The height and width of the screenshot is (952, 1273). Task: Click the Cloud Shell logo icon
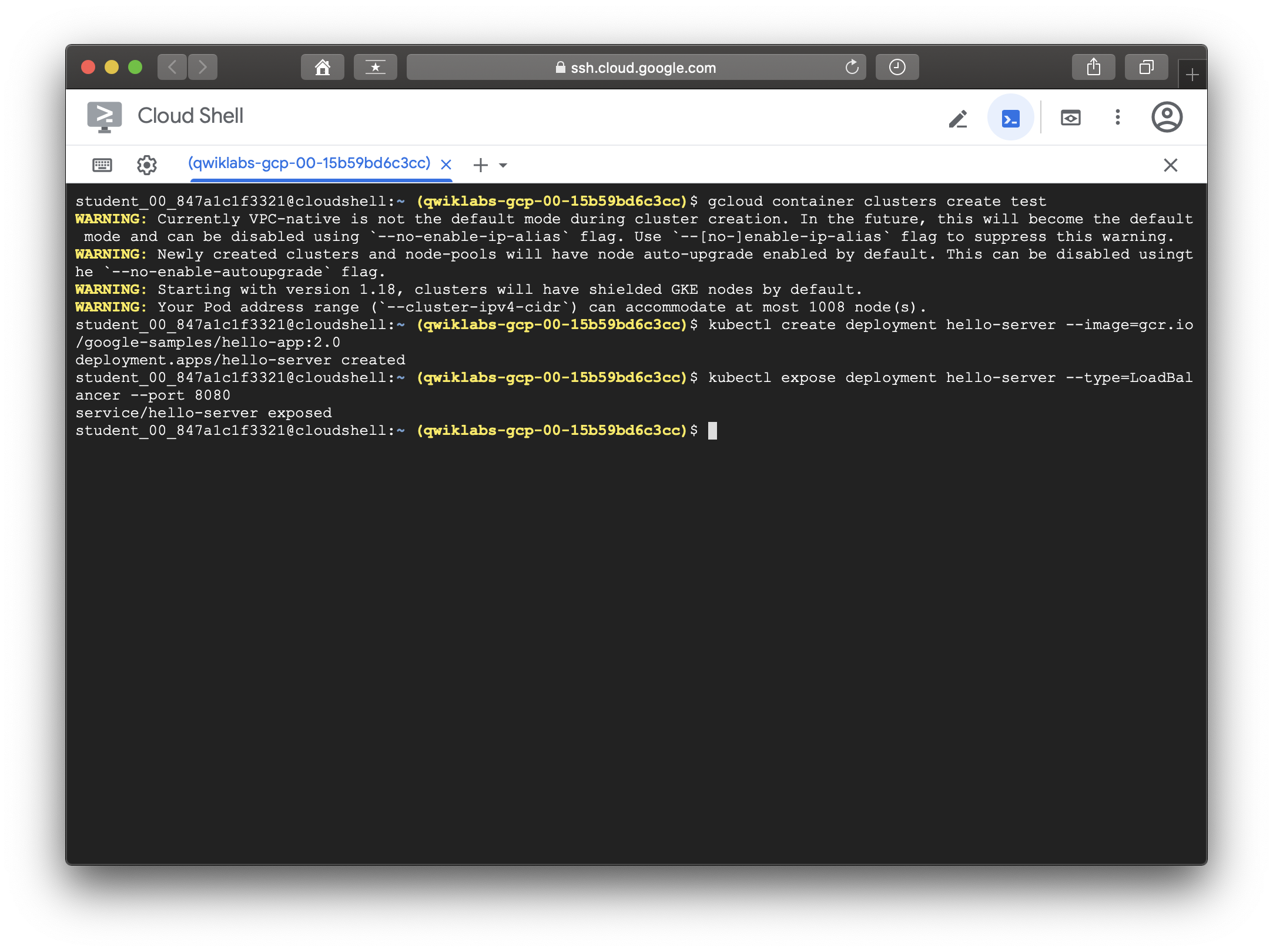105,116
